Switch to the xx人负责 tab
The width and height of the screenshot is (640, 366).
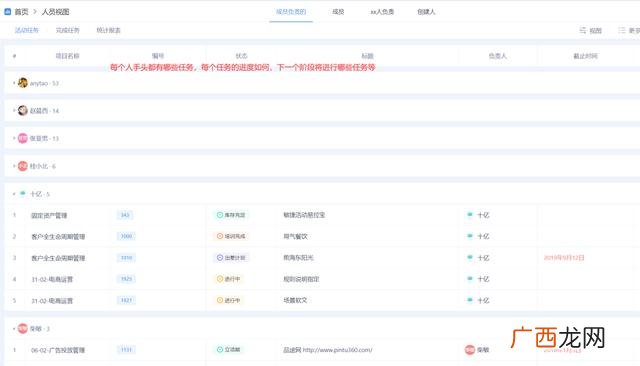[x=382, y=12]
